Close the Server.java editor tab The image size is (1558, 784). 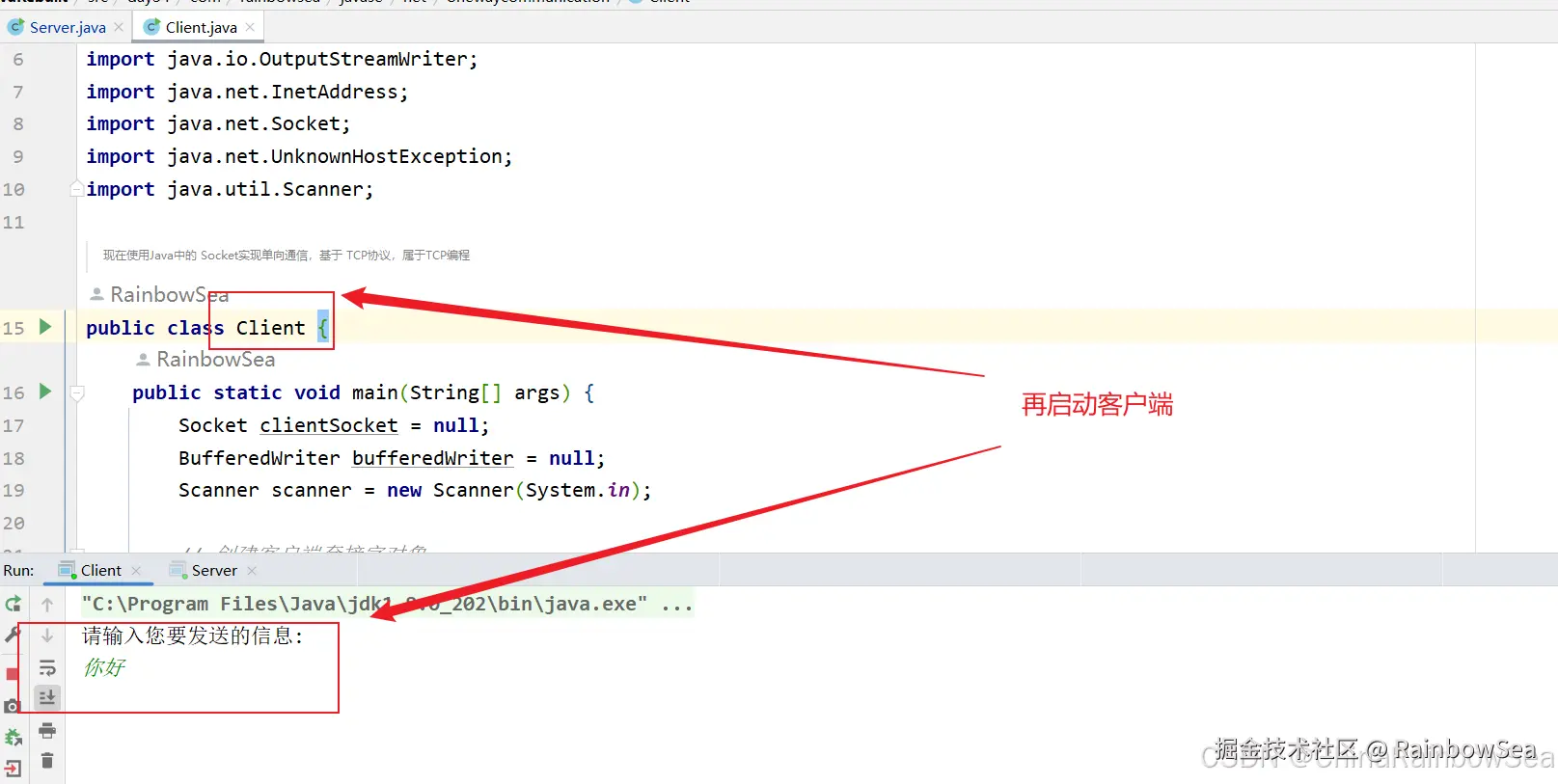tap(119, 27)
